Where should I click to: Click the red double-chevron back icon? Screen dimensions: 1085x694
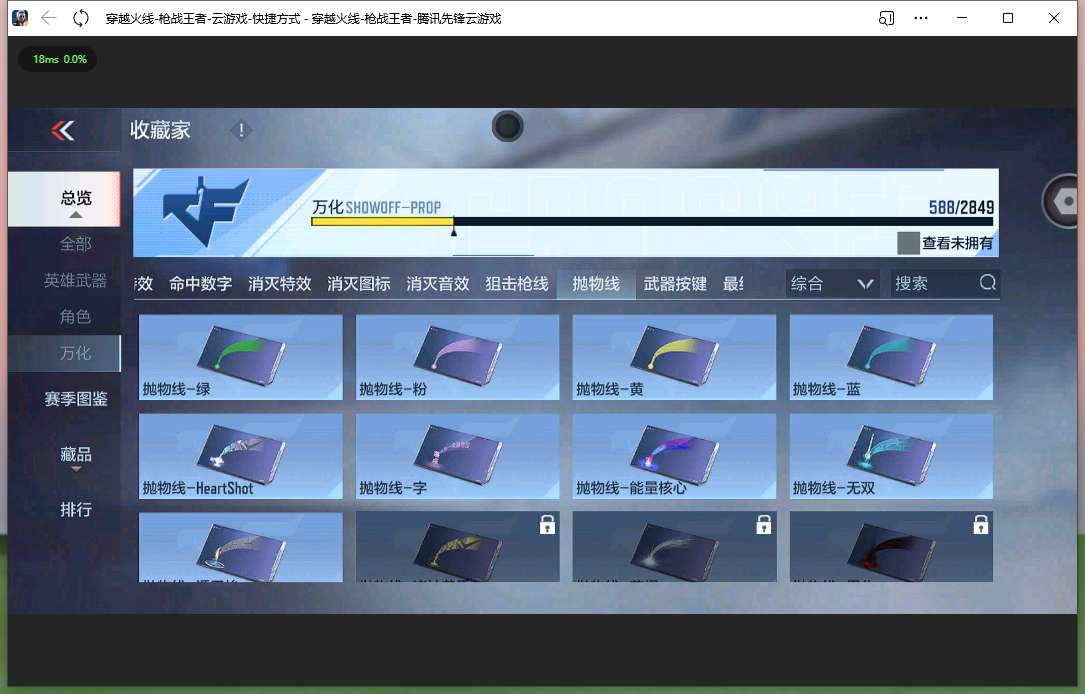coord(63,130)
